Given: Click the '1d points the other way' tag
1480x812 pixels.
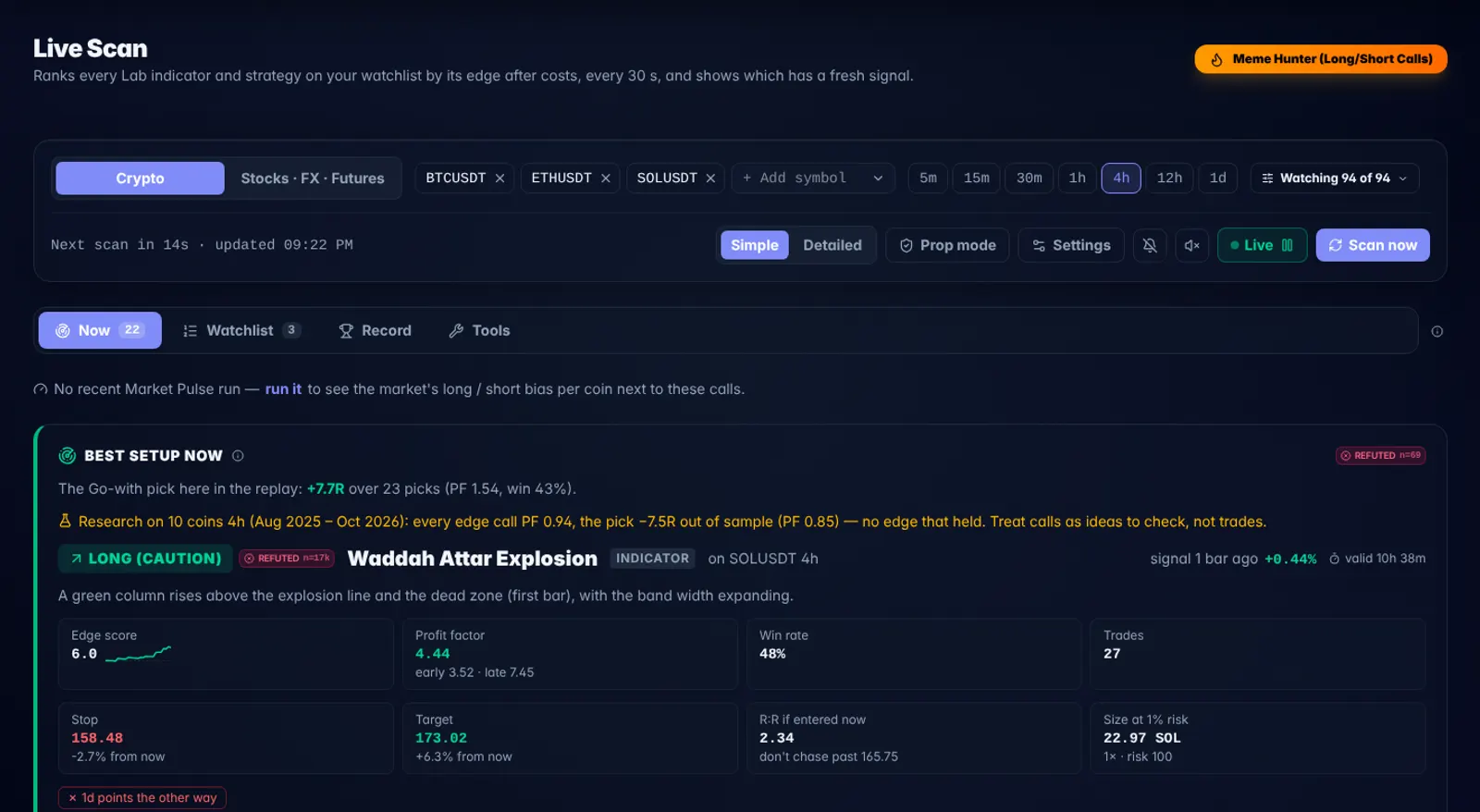Looking at the screenshot, I should point(142,797).
